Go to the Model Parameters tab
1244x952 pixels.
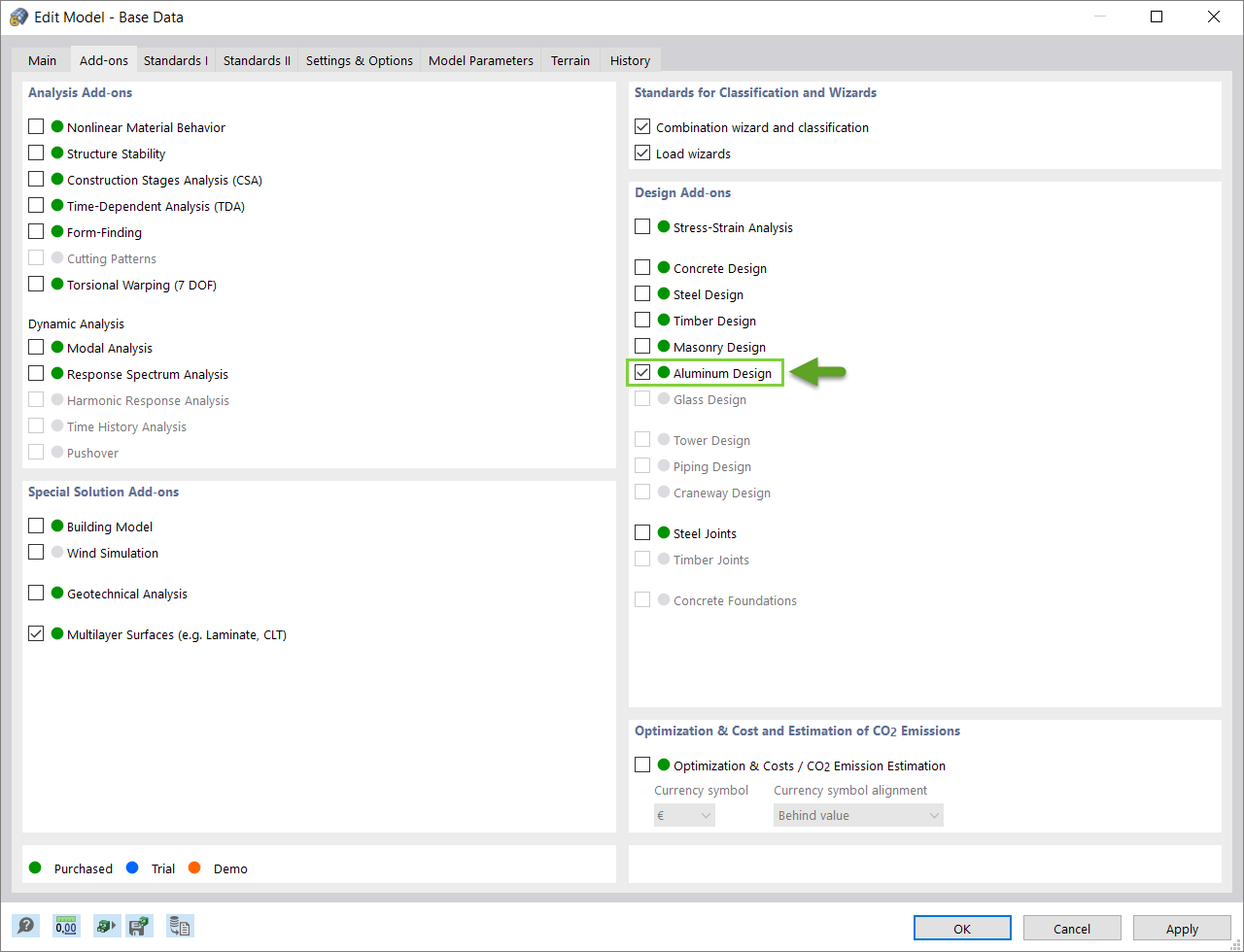coord(480,59)
